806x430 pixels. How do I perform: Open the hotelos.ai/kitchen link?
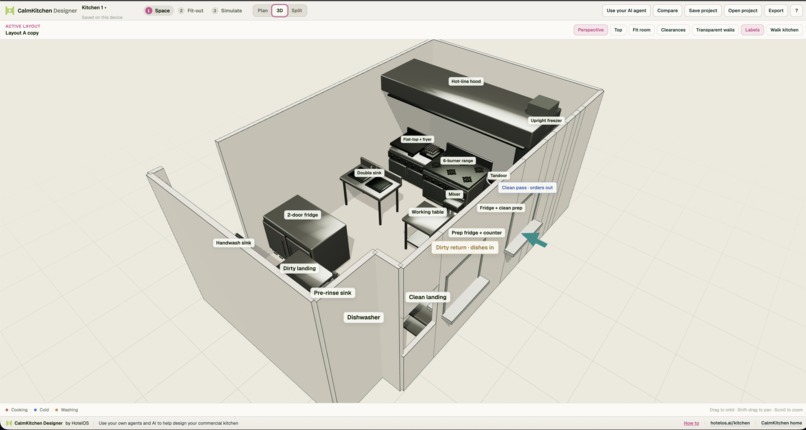(730, 423)
